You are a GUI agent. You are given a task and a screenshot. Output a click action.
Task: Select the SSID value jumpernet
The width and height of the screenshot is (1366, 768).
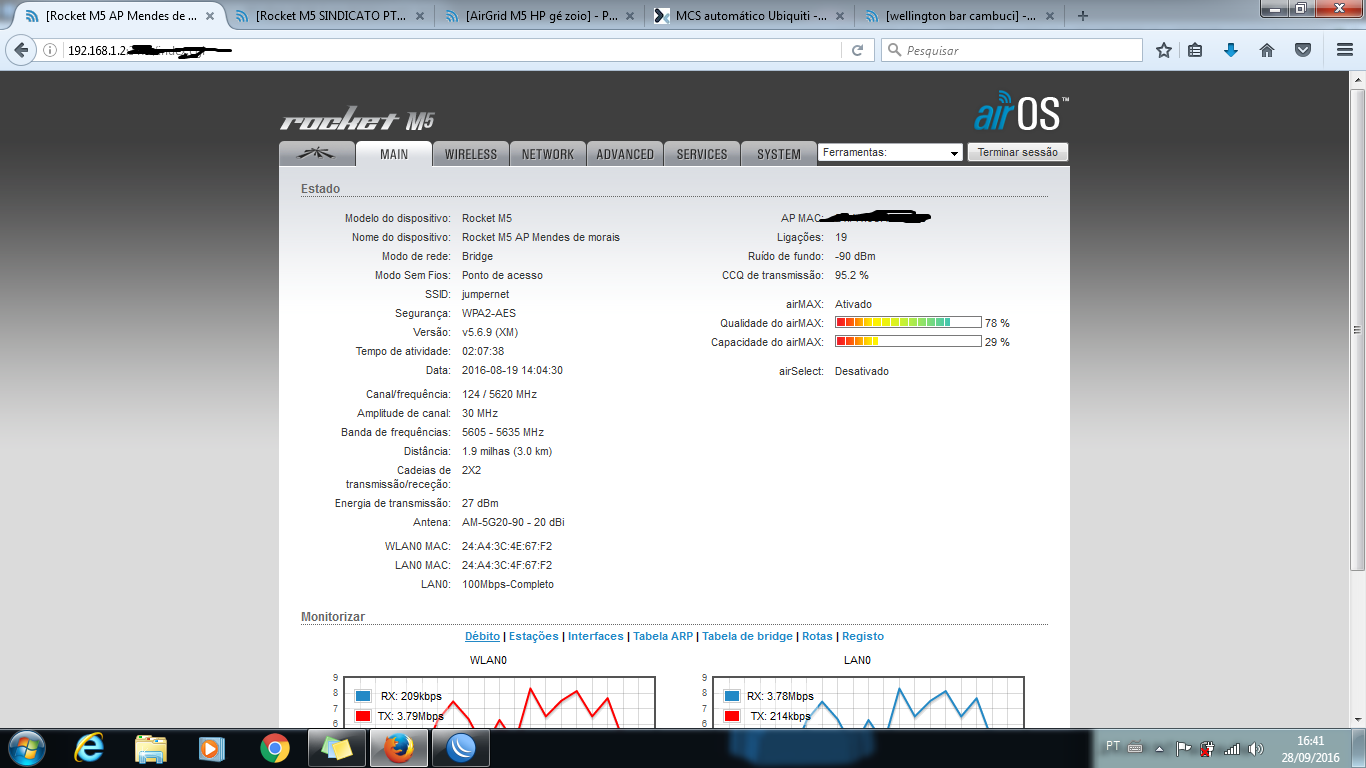[485, 294]
